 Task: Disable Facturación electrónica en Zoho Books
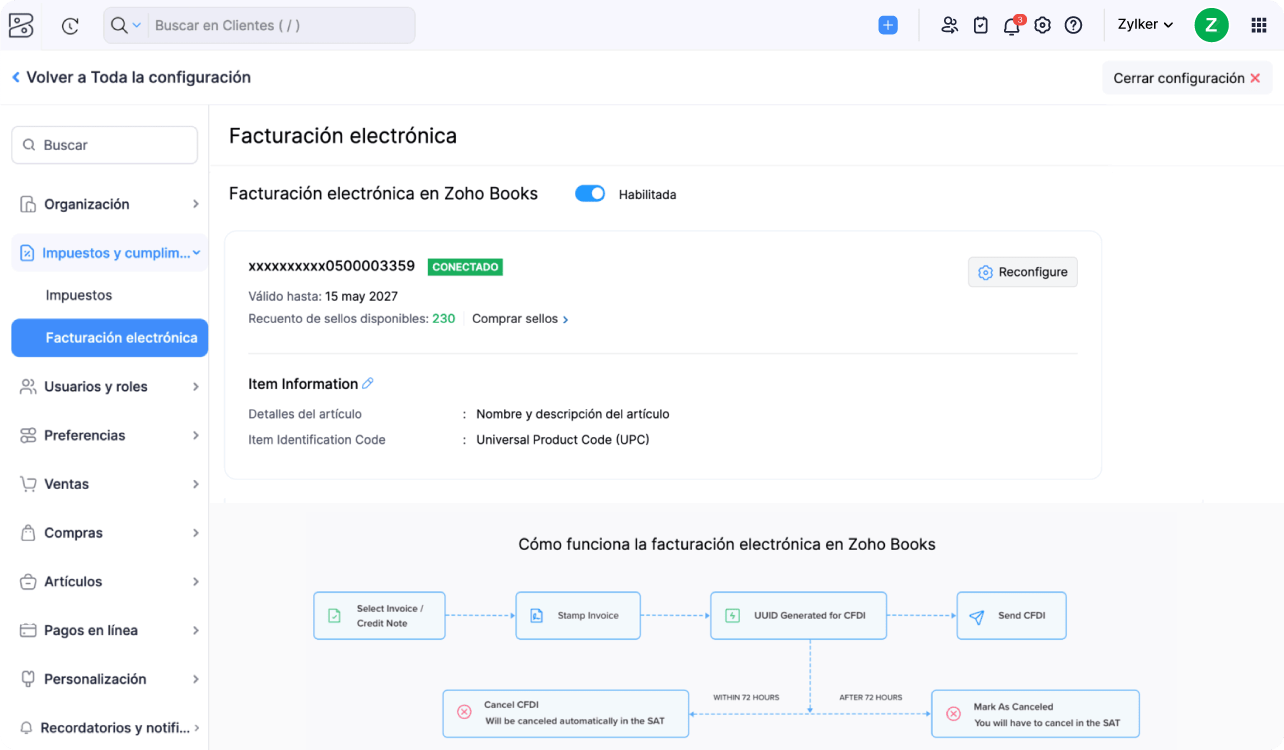tap(590, 193)
